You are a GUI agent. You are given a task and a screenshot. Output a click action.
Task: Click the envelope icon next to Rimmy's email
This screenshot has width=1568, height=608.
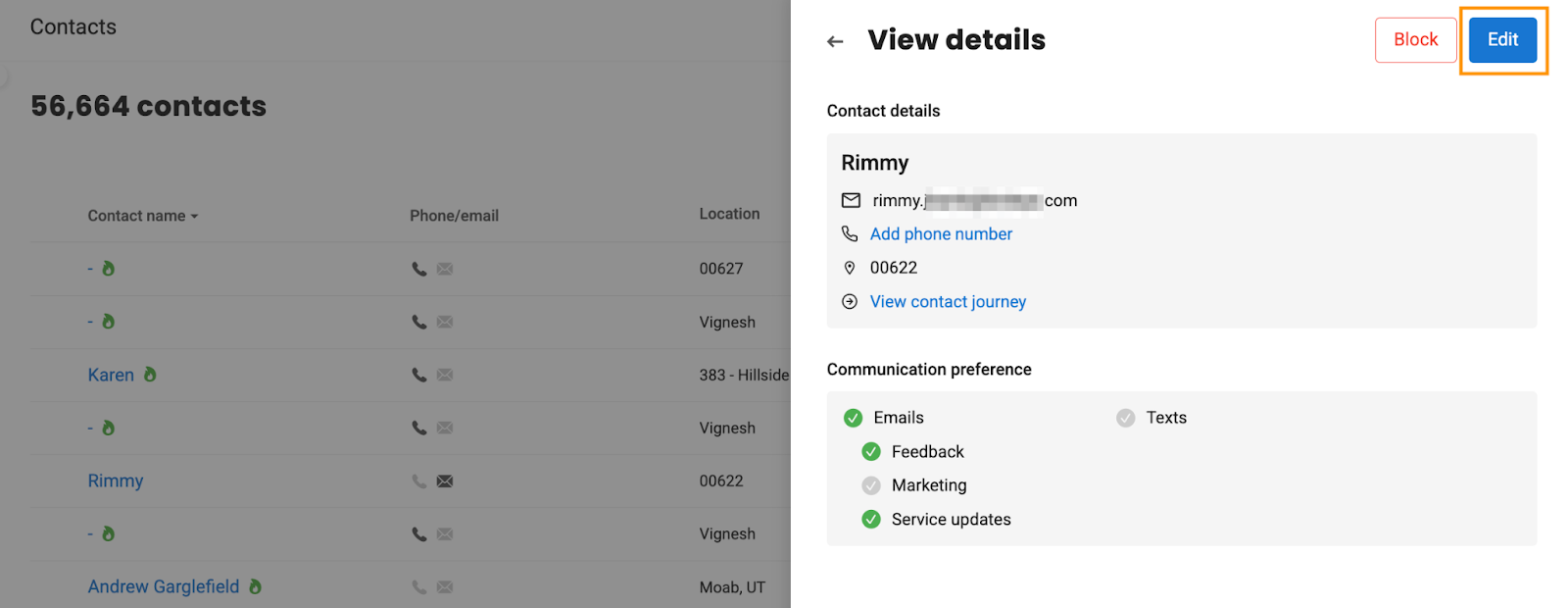point(851,200)
